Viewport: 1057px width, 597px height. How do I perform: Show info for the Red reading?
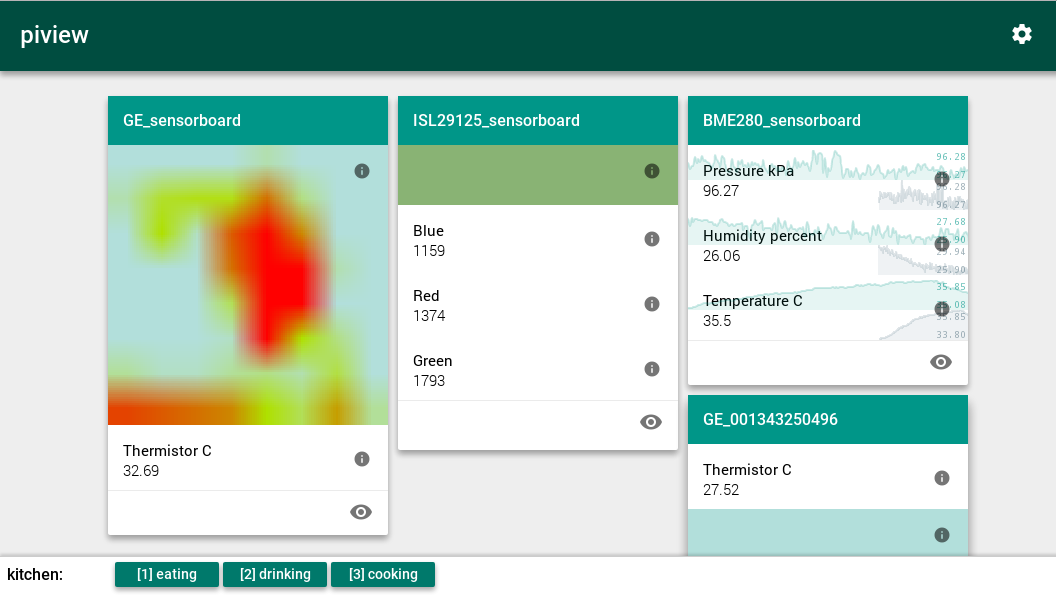[652, 304]
